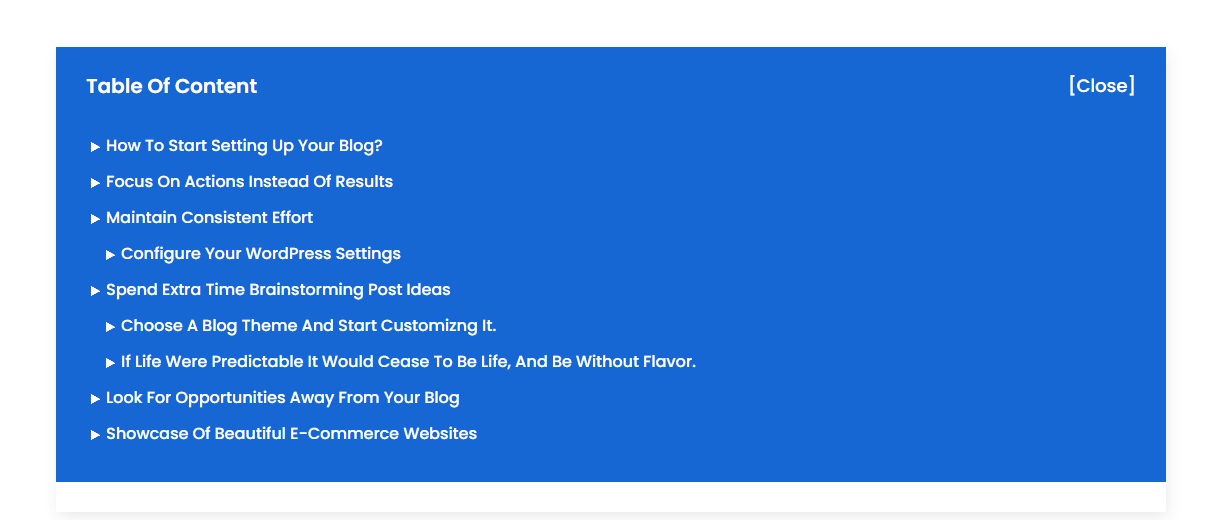The width and height of the screenshot is (1216, 520).
Task: Click arrow before 'Look For Opportunities'
Action: 95,399
